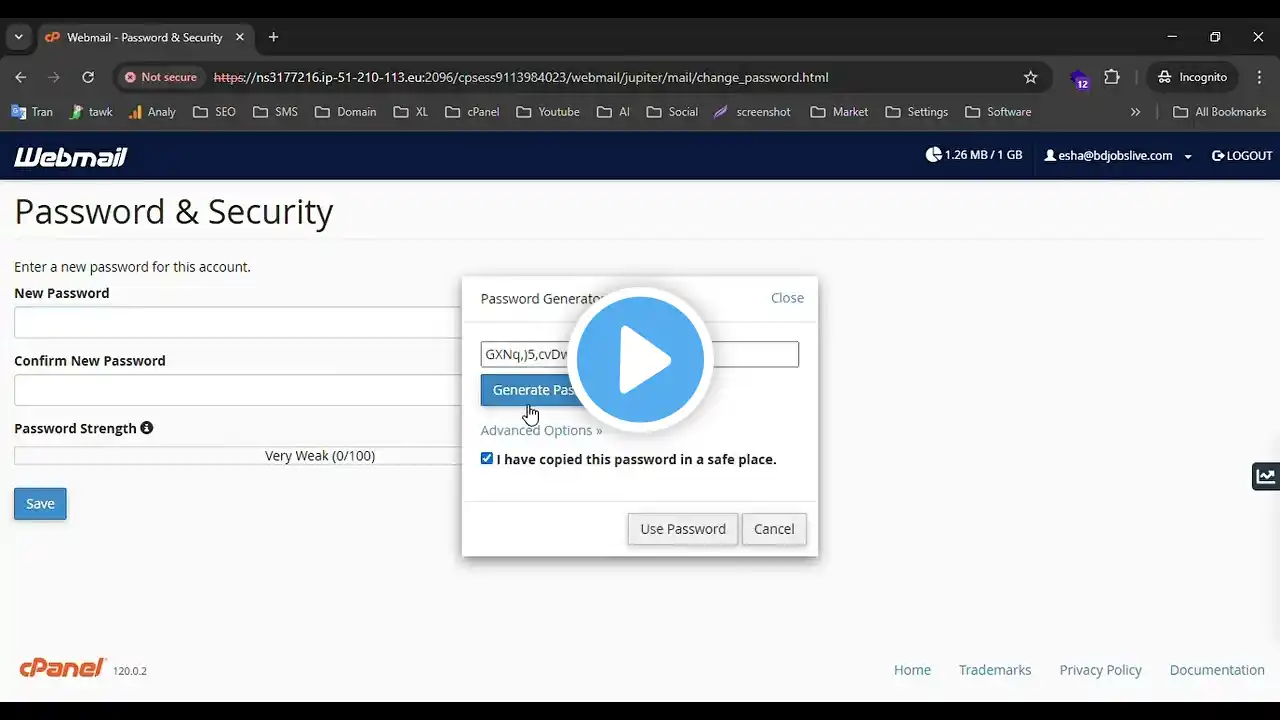
Task: Click the Password Strength info icon
Action: tap(147, 428)
